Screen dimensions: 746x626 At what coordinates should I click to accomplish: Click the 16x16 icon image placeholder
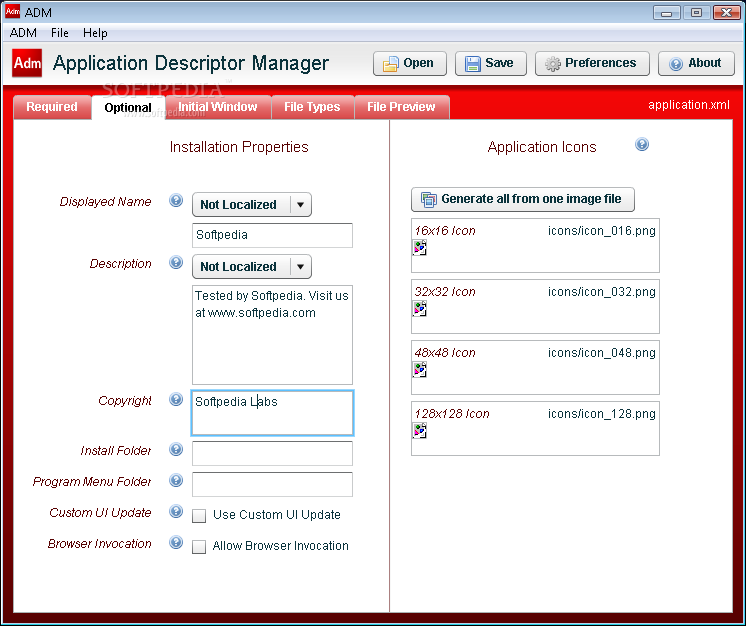coord(420,248)
